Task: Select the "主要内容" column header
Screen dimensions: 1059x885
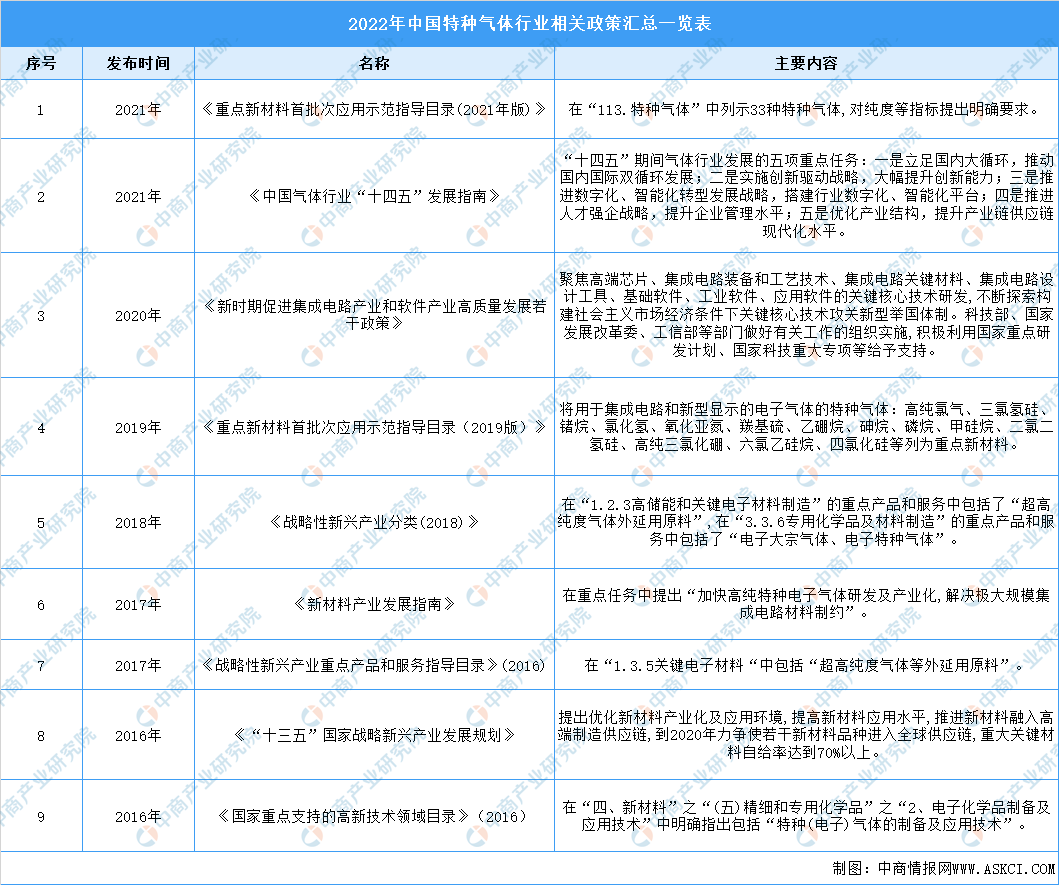Action: [806, 63]
